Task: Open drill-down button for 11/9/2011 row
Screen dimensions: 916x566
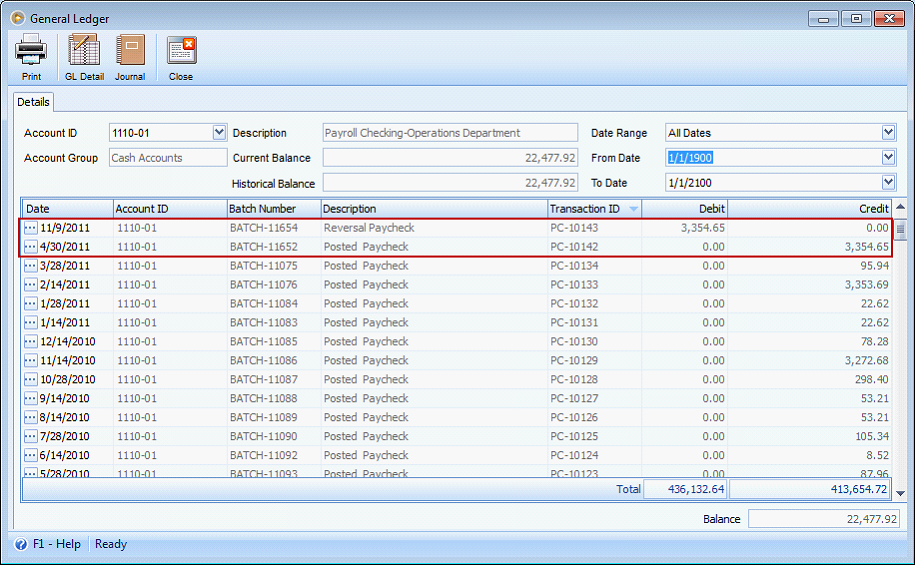Action: point(30,228)
